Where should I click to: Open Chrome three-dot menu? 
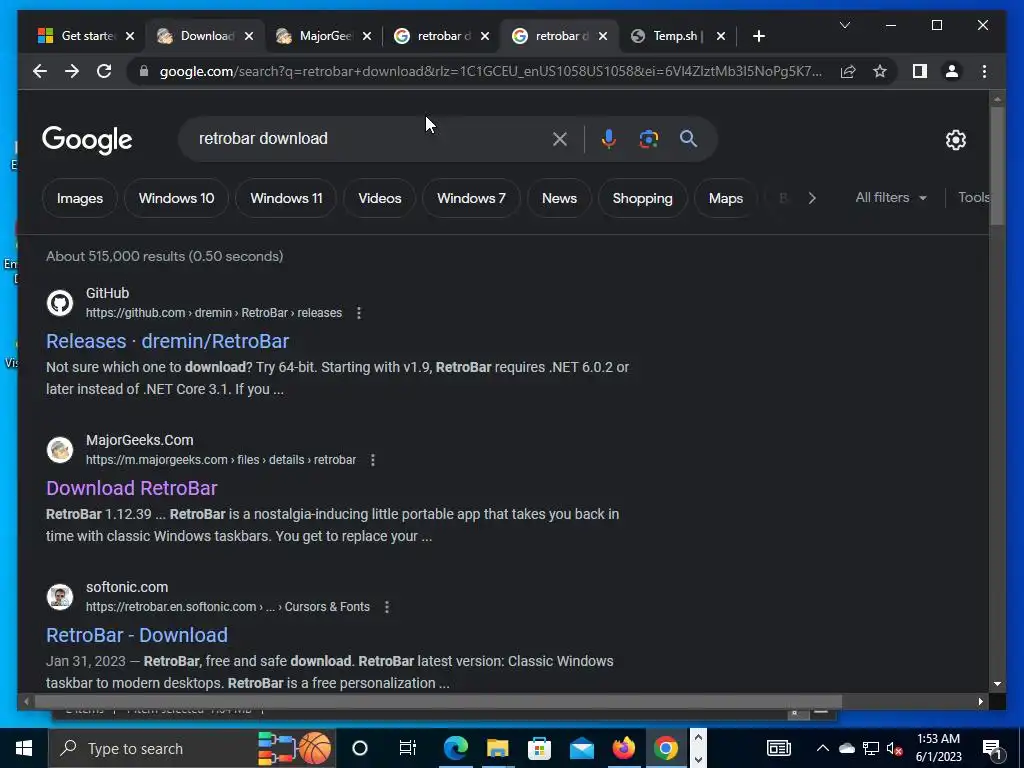coord(984,71)
